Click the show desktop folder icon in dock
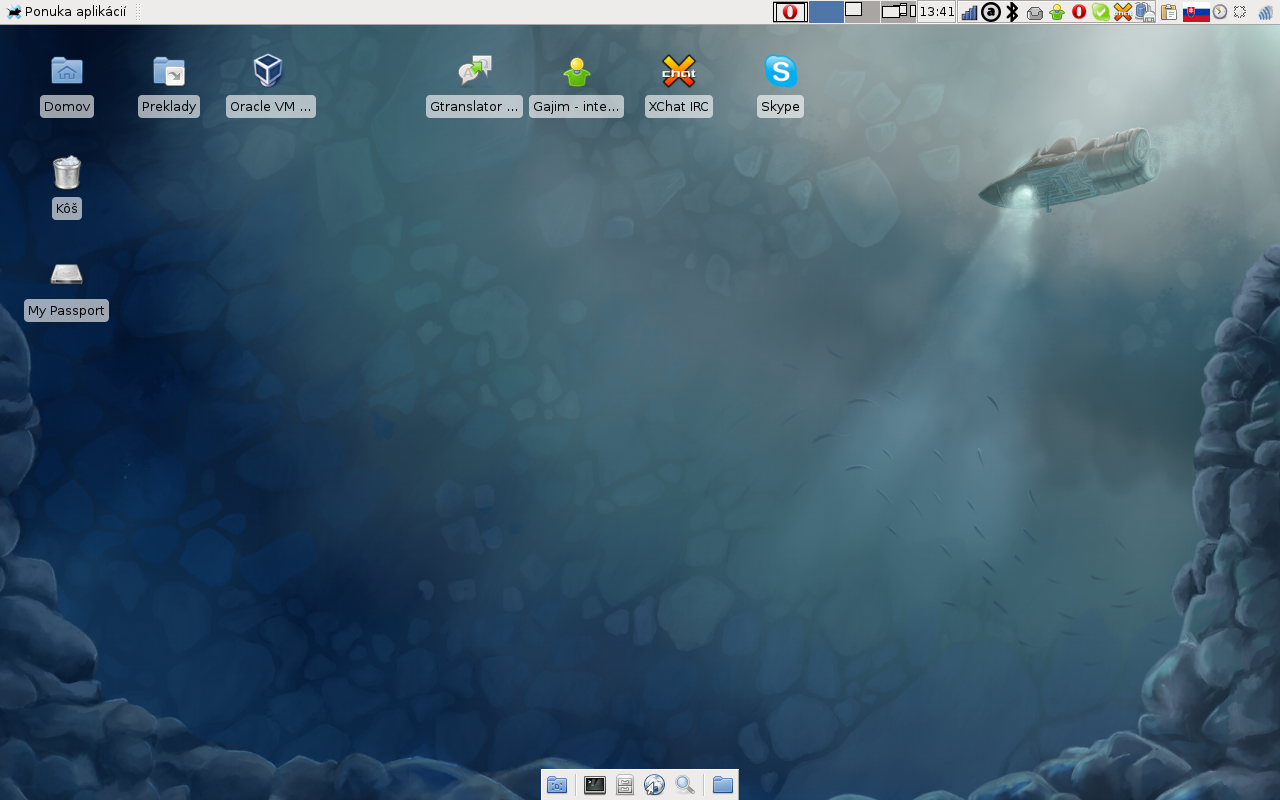Screen dimensions: 1280x800 (x=557, y=785)
